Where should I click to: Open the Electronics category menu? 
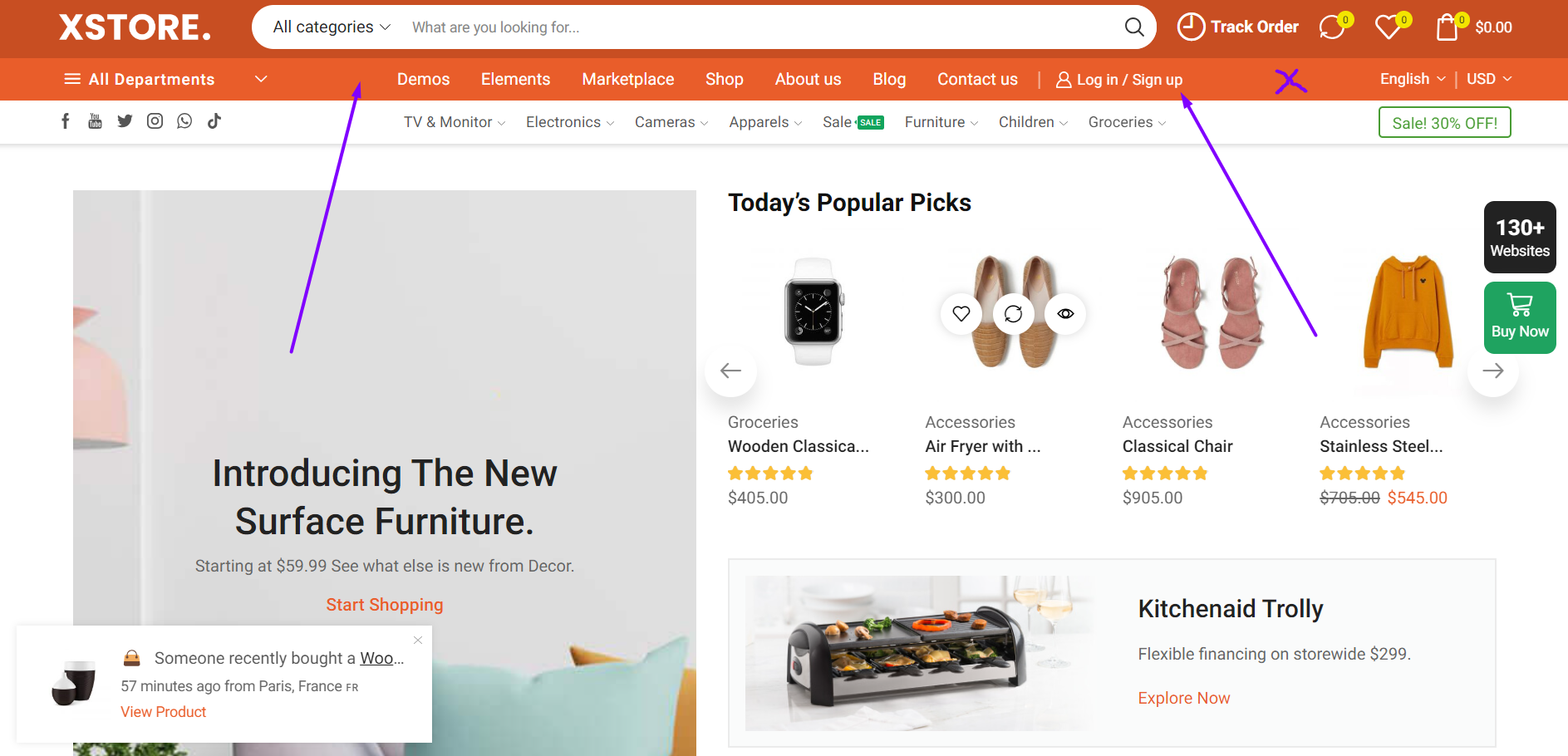coord(570,122)
